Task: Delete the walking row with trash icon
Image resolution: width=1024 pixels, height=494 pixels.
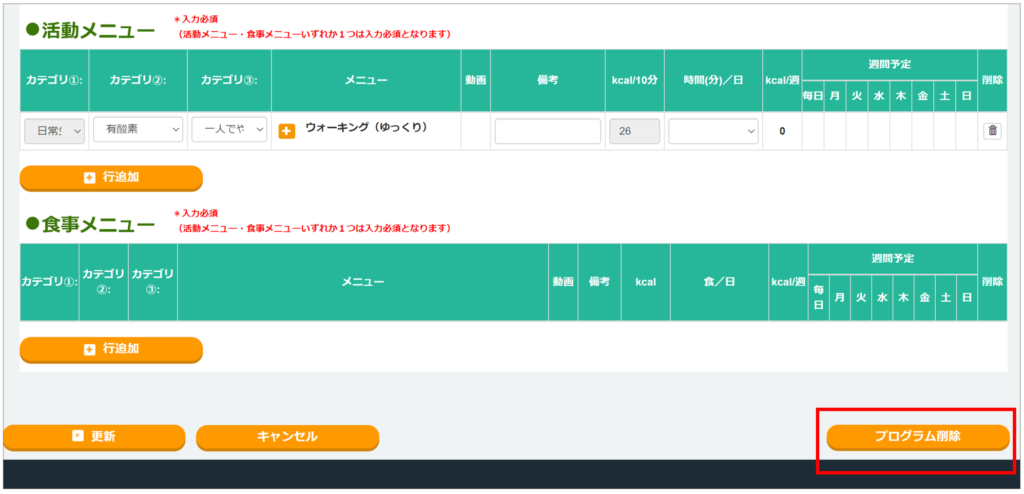Action: tap(992, 131)
